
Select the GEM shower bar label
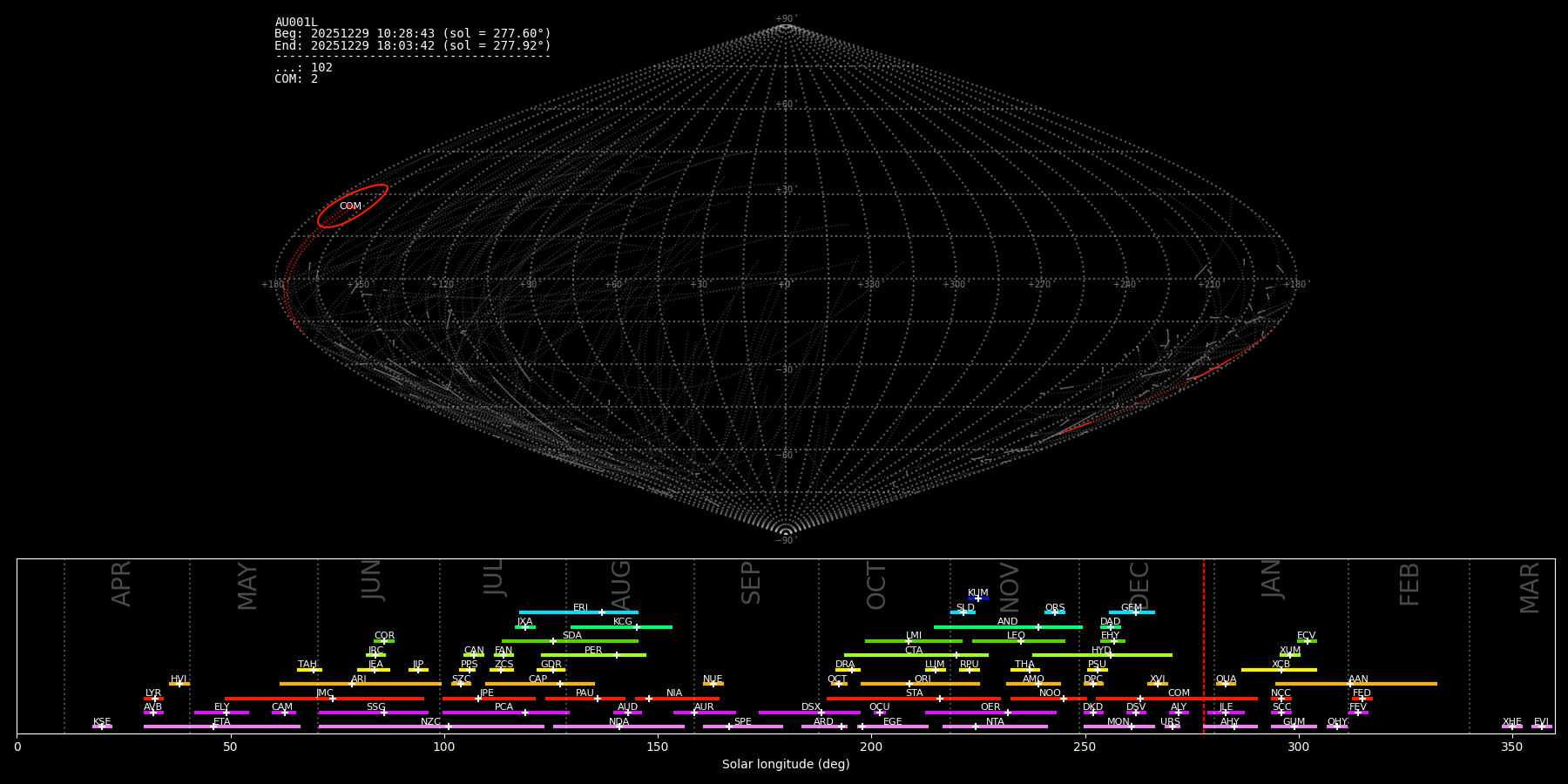pos(1132,608)
